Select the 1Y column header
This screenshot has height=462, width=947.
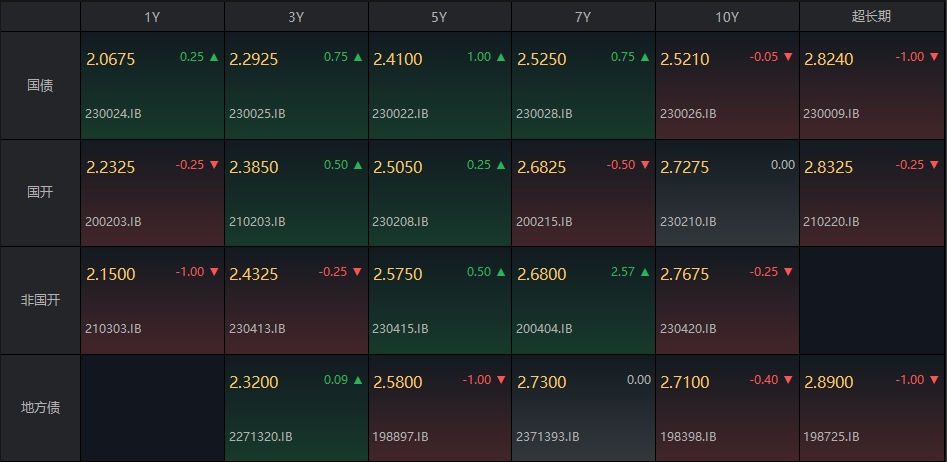(152, 17)
